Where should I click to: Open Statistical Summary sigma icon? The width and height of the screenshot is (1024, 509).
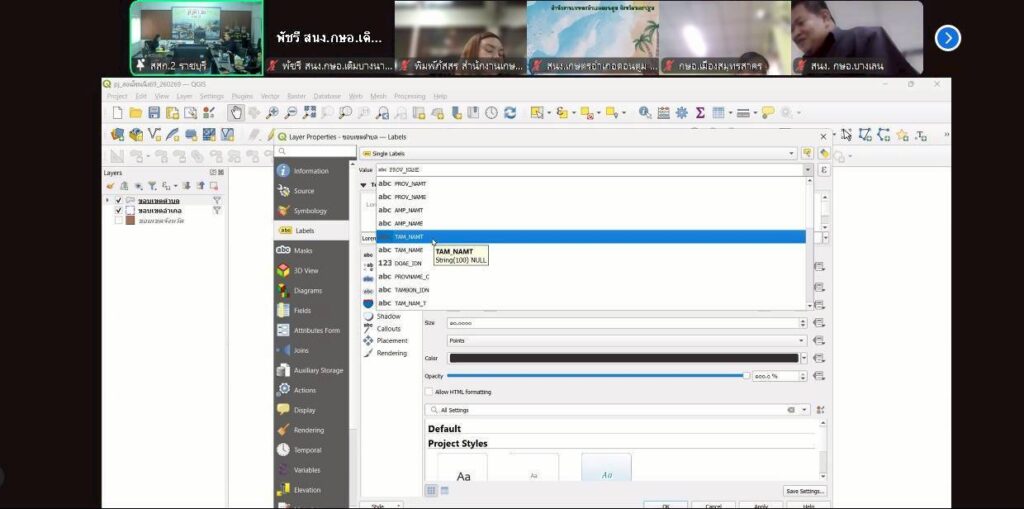tap(700, 113)
